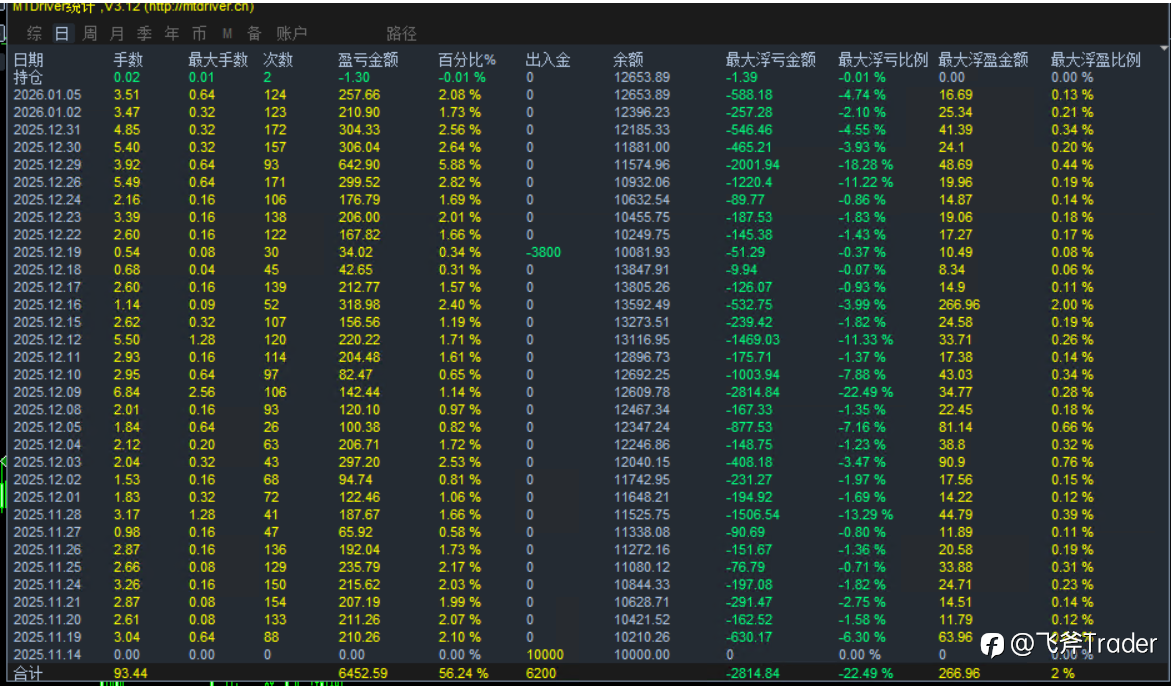Click the -1.30 open position profit value

point(354,77)
